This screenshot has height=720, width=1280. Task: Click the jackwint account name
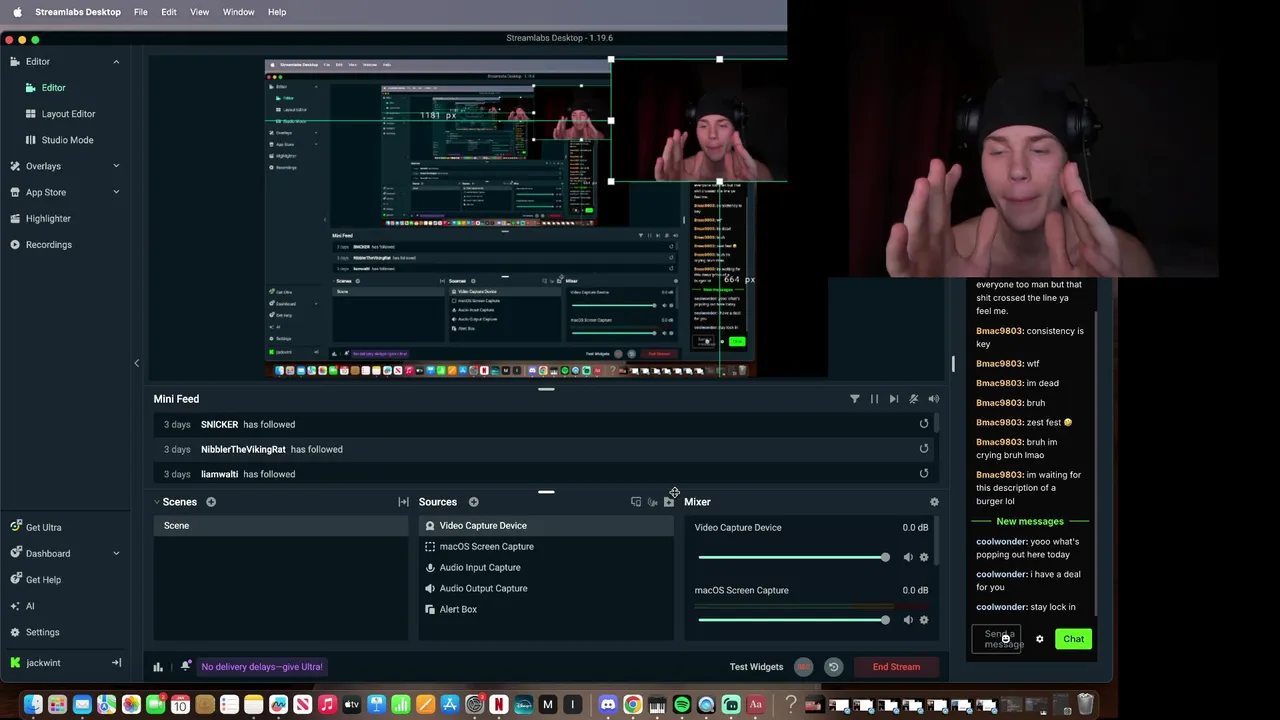tap(44, 663)
